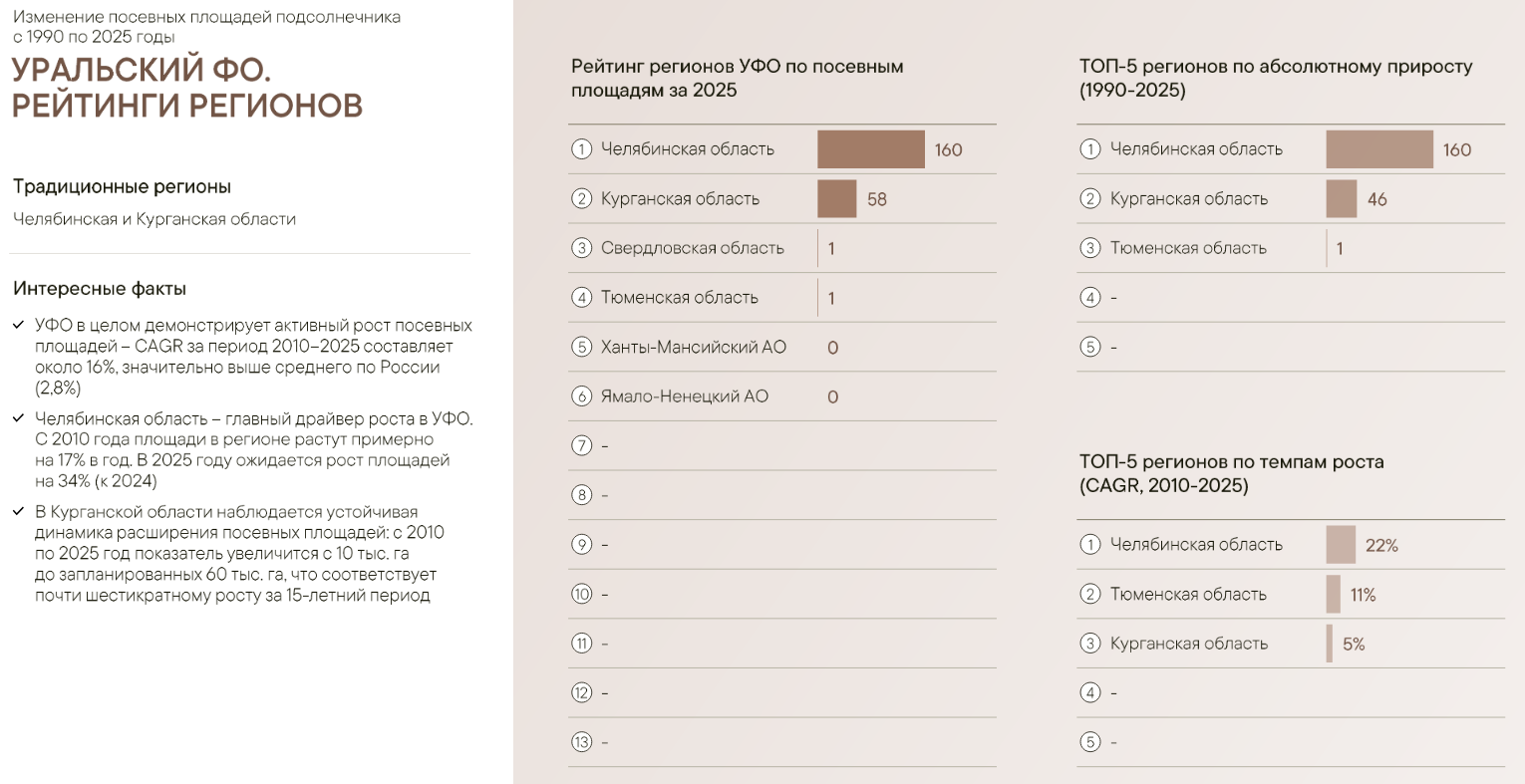Click the checkmark beside Челябинская область driver fact

(x=19, y=418)
